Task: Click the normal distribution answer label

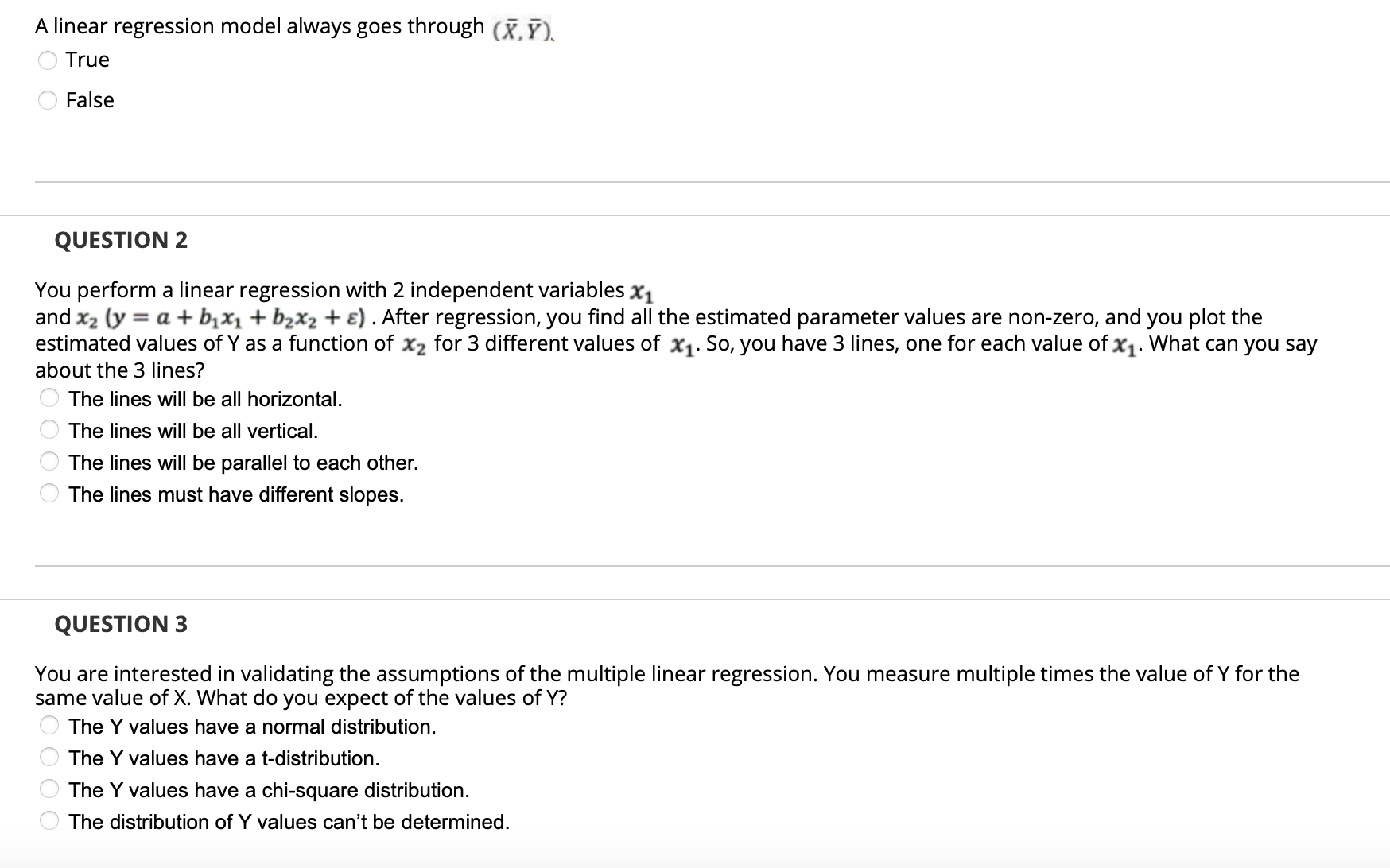Action: pyautogui.click(x=252, y=726)
